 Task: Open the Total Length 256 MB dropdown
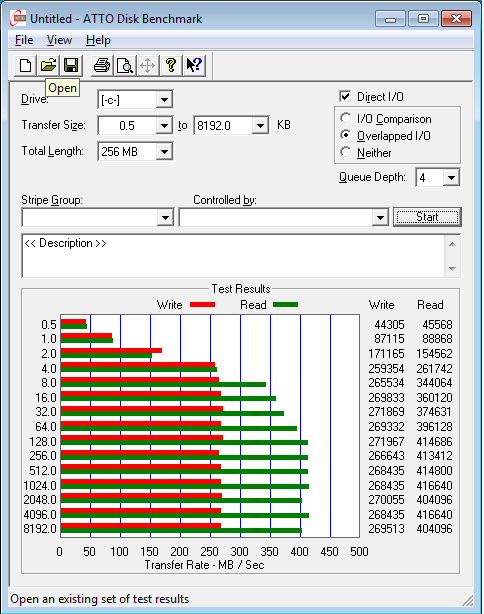(x=164, y=152)
